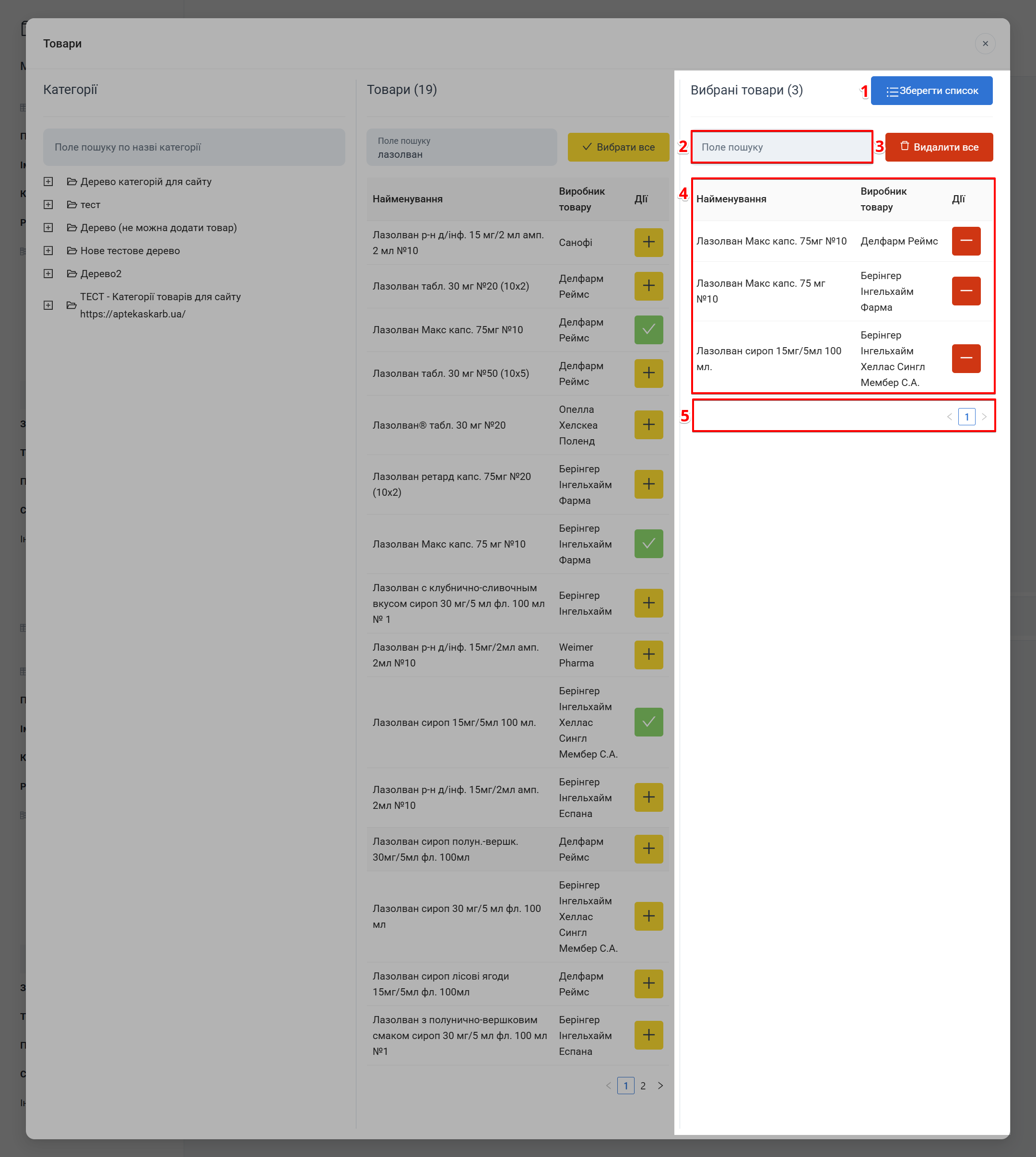1036x1157 pixels.
Task: Add Лазолван сироп лісові ягоди with plus icon
Action: point(648,983)
